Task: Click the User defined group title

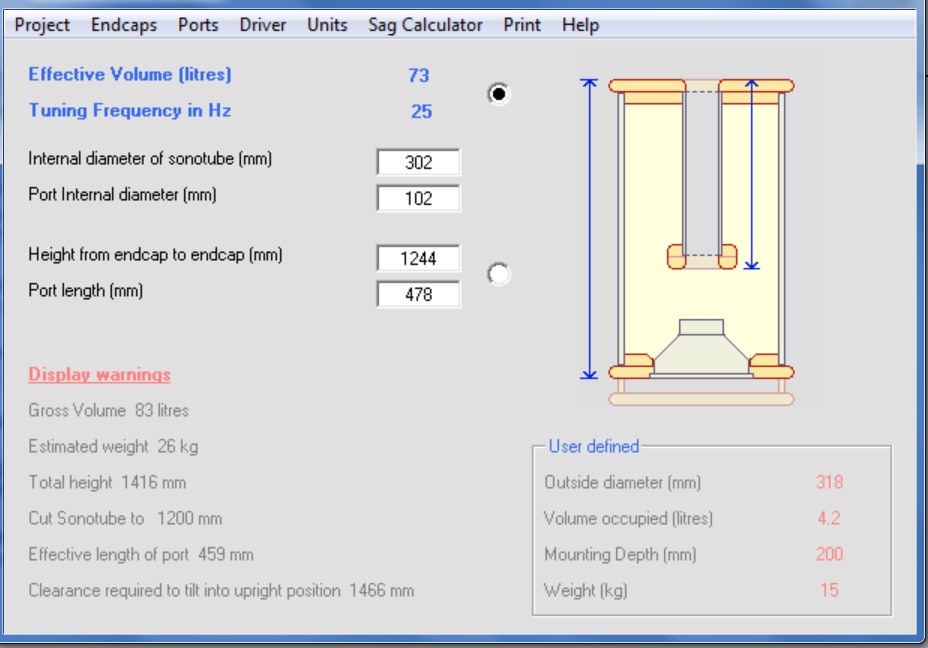Action: pyautogui.click(x=594, y=446)
